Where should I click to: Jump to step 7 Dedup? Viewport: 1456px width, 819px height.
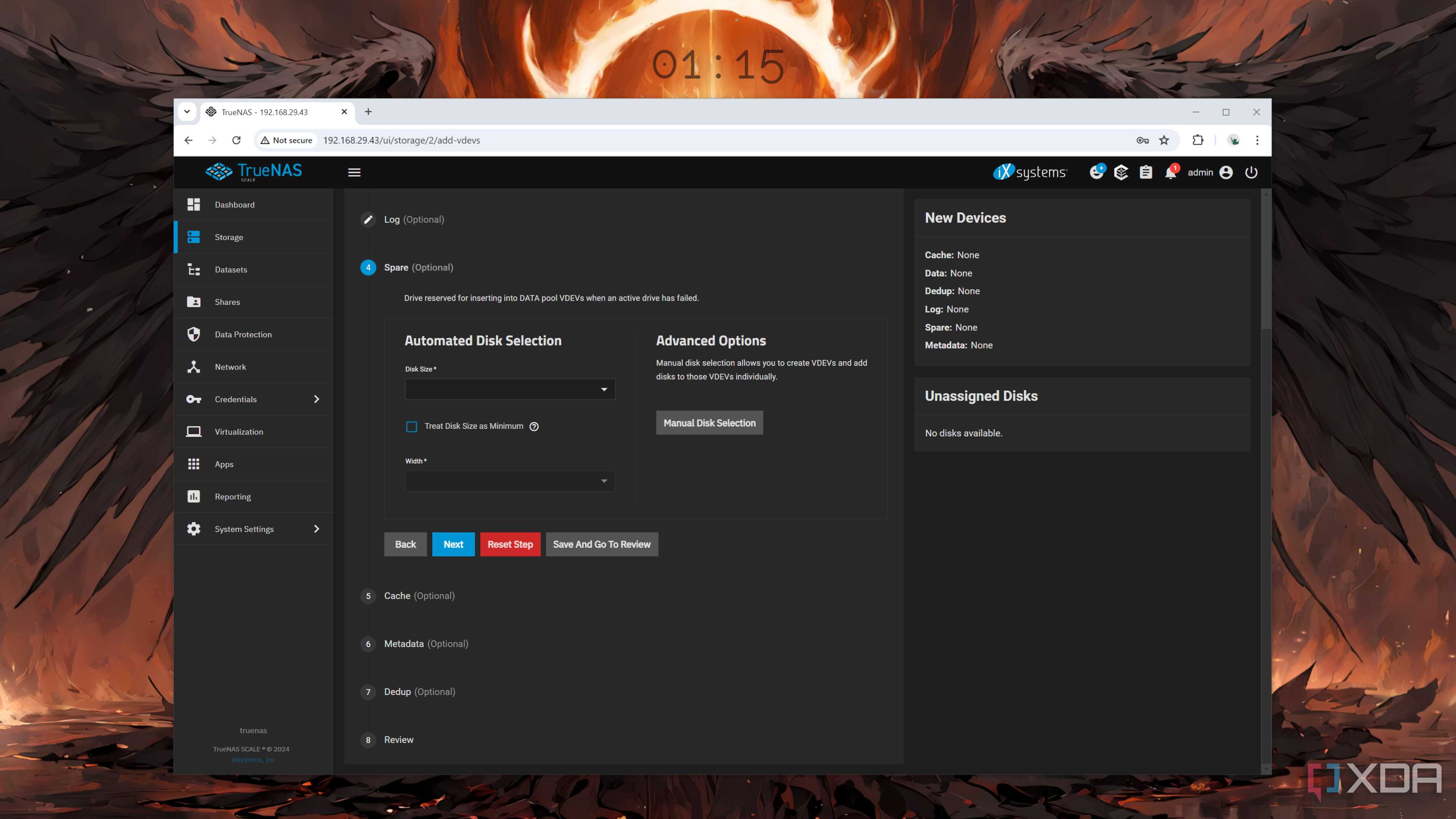[408, 692]
